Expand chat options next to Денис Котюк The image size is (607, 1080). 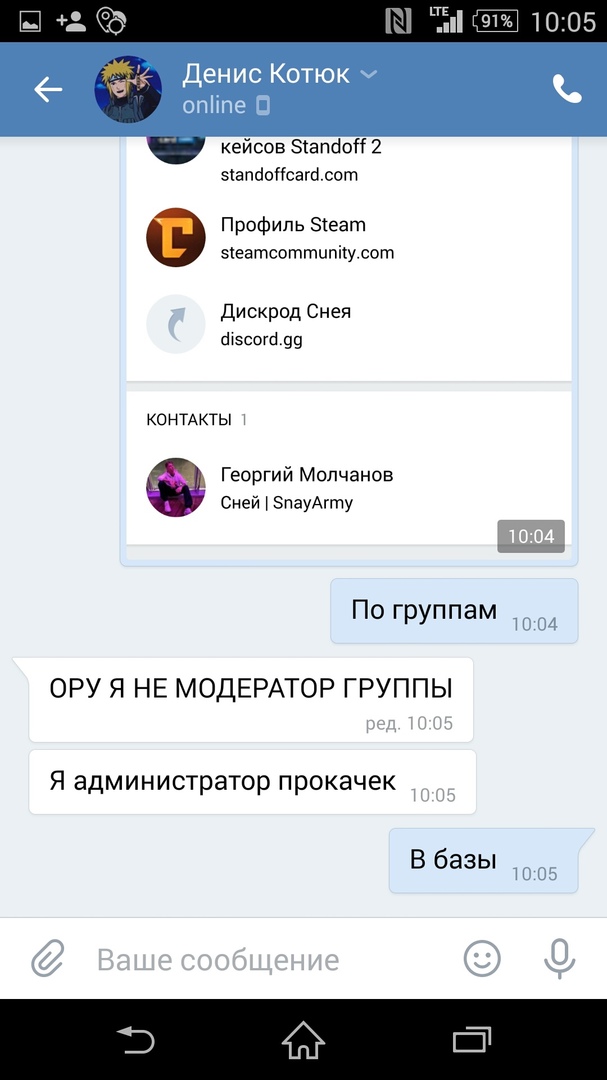pyautogui.click(x=370, y=74)
